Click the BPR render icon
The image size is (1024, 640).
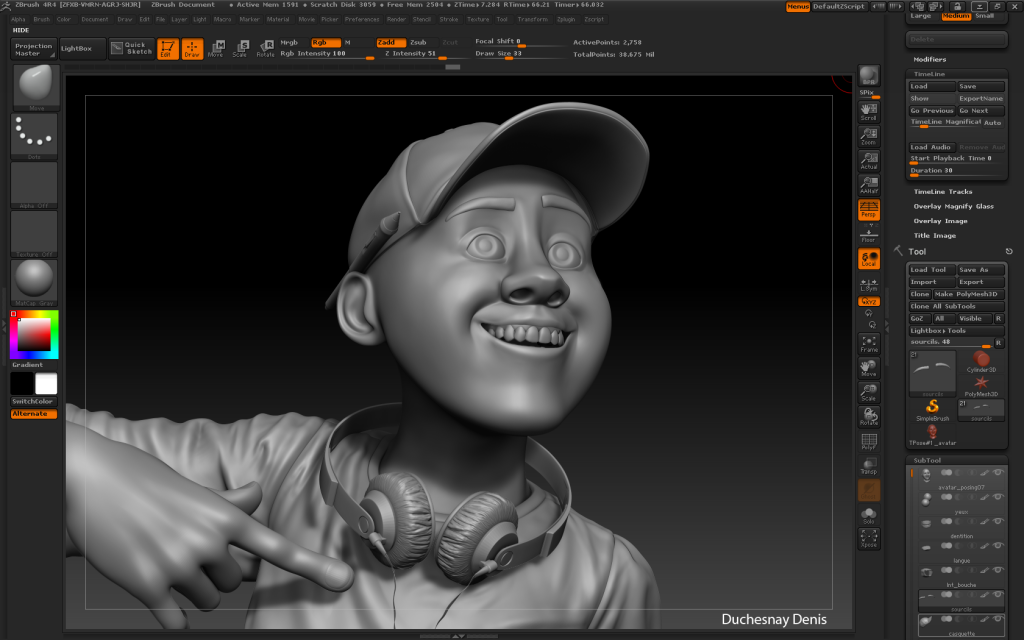[869, 76]
